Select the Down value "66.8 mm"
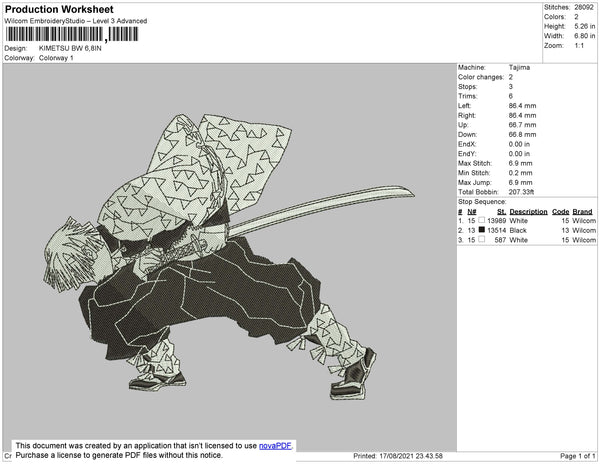The image size is (600, 464). (x=522, y=135)
